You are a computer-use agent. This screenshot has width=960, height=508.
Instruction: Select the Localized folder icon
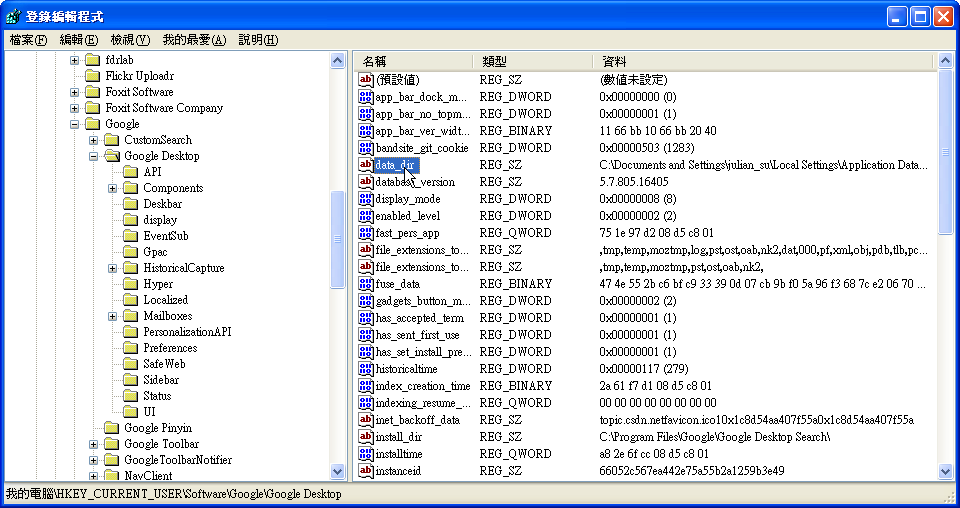click(x=130, y=300)
